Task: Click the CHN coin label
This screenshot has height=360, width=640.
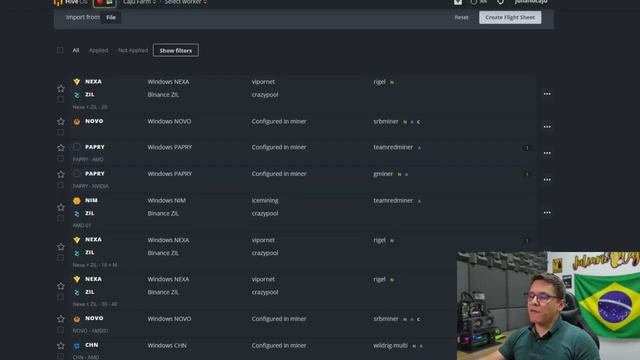Action: (x=91, y=345)
